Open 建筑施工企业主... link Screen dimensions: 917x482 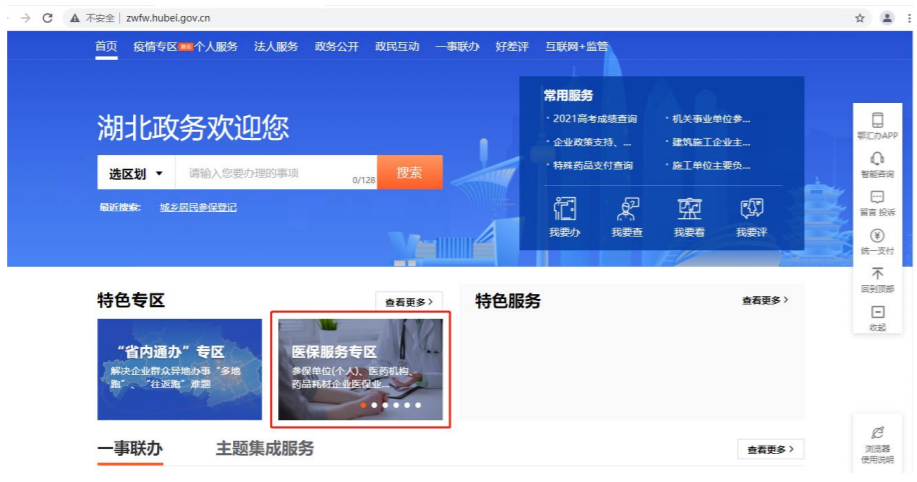coord(711,142)
